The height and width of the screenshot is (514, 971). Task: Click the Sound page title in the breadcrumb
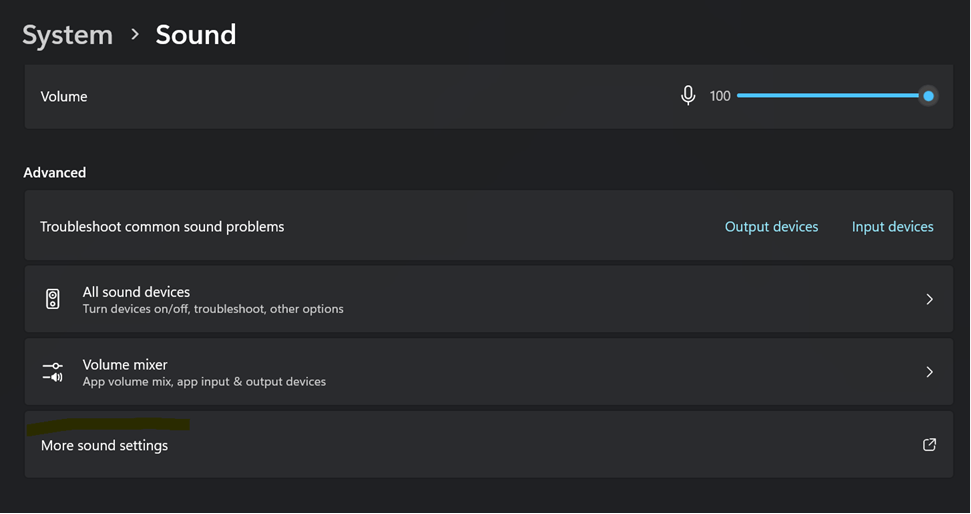(x=196, y=35)
